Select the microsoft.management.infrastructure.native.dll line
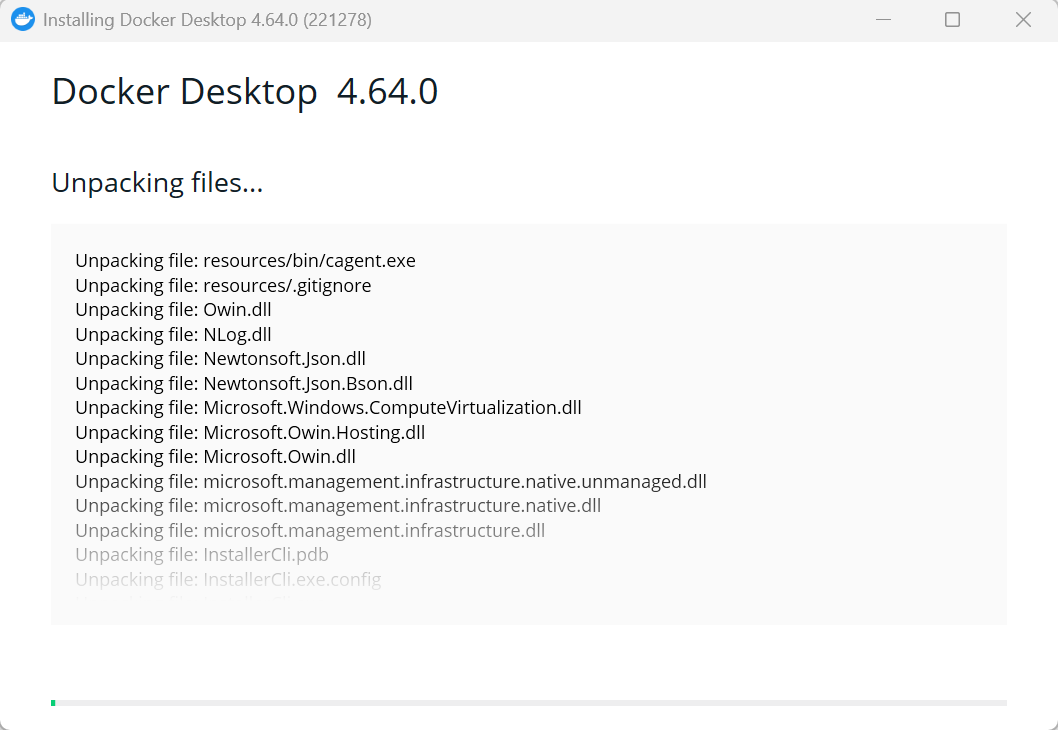The width and height of the screenshot is (1058, 730). pyautogui.click(x=338, y=506)
